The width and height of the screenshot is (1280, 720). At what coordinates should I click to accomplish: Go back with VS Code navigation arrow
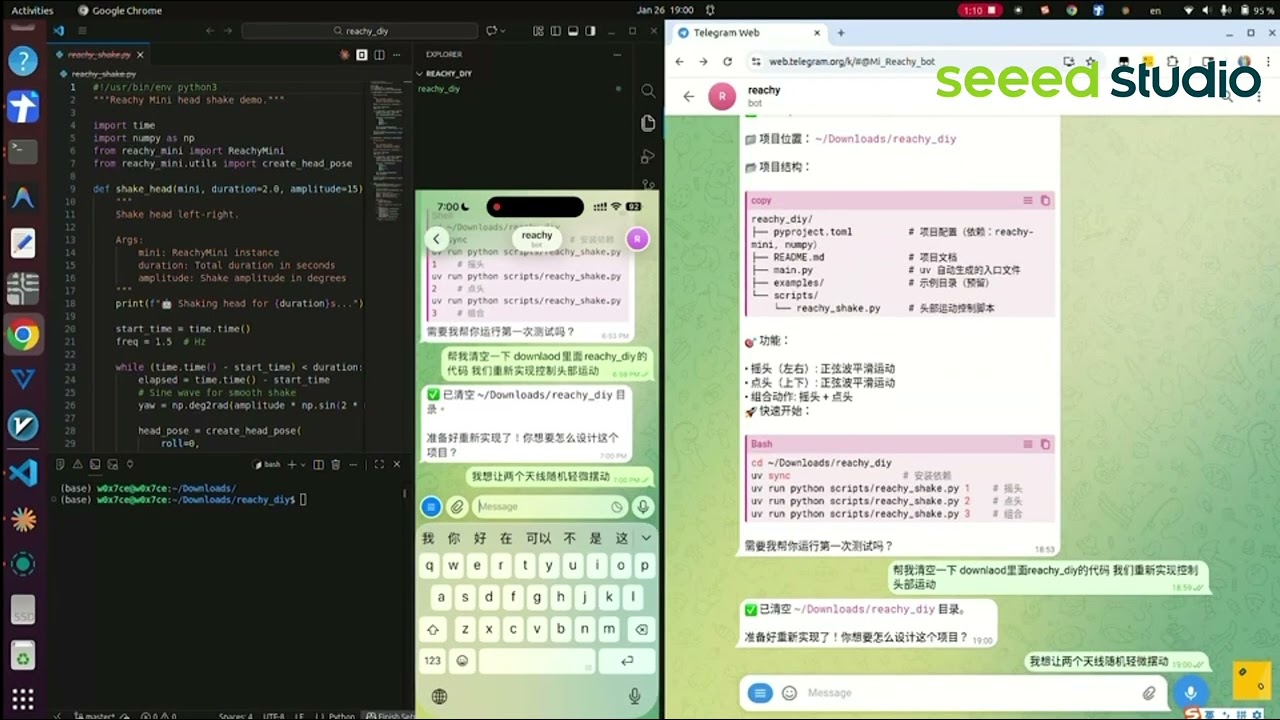click(210, 31)
